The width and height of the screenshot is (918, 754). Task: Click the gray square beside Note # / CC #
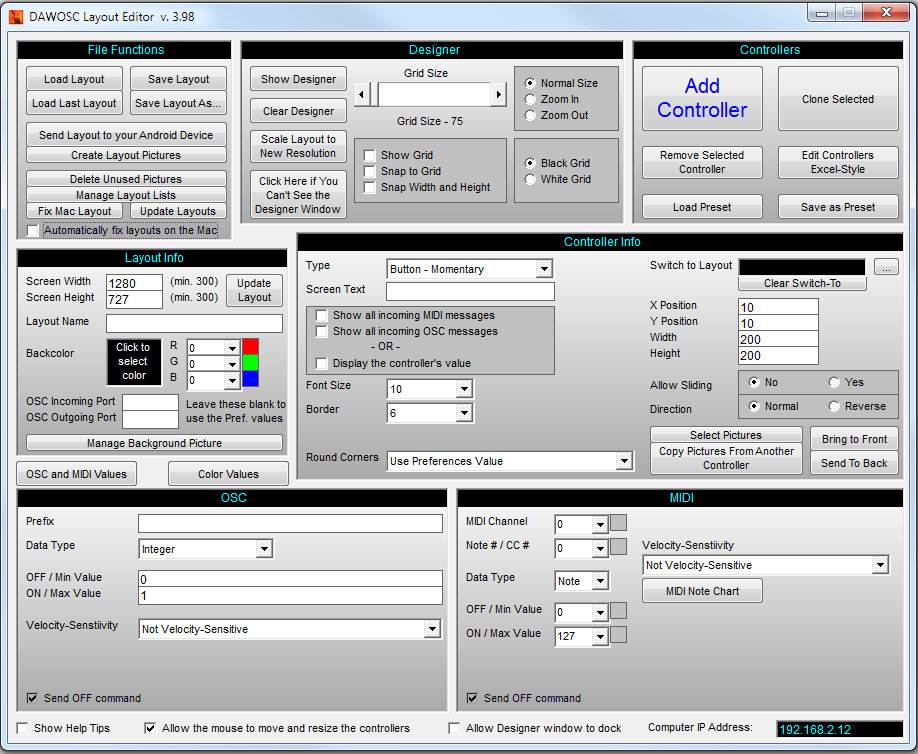pos(619,547)
